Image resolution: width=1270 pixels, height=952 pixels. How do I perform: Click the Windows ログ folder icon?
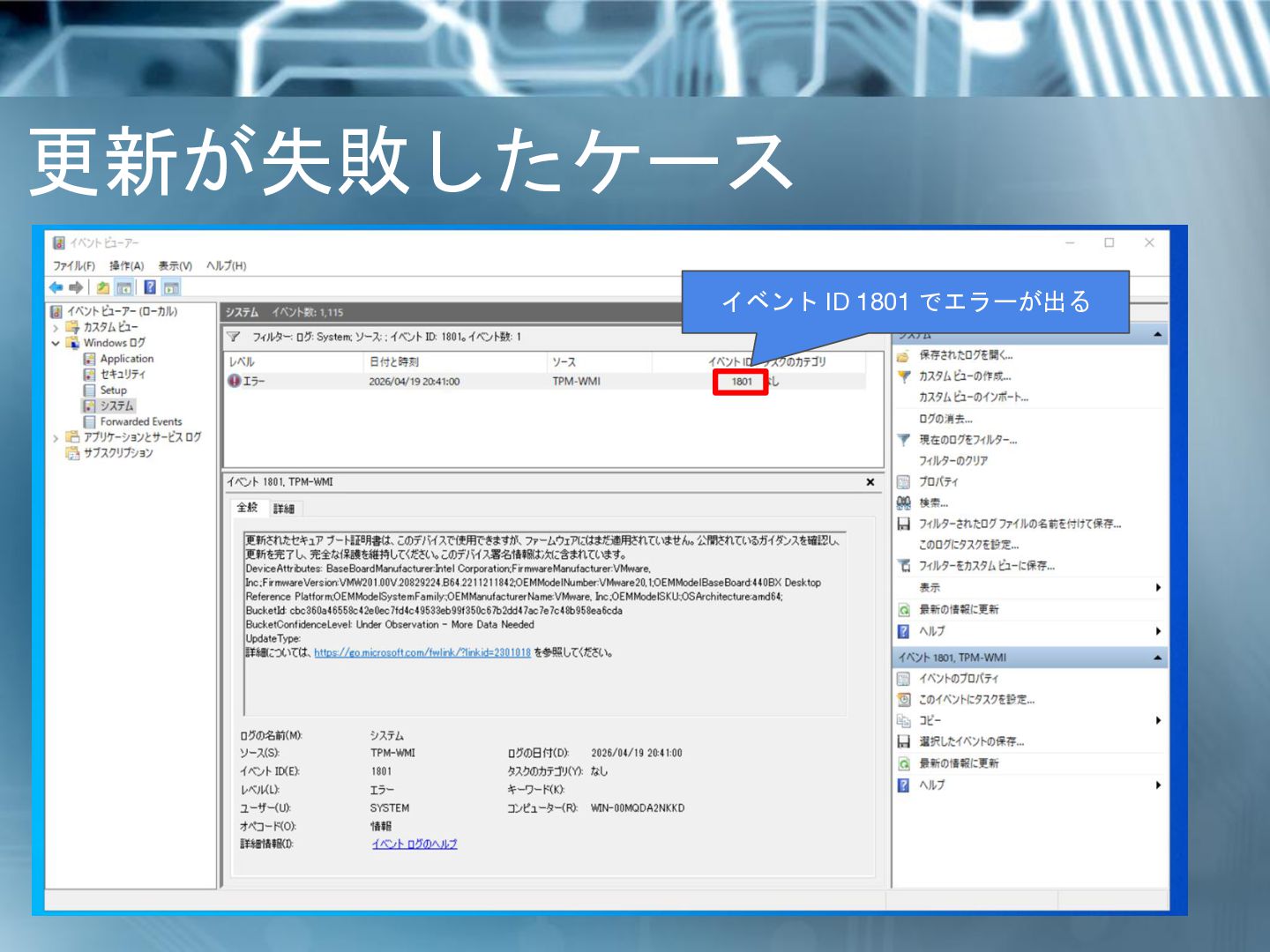72,343
